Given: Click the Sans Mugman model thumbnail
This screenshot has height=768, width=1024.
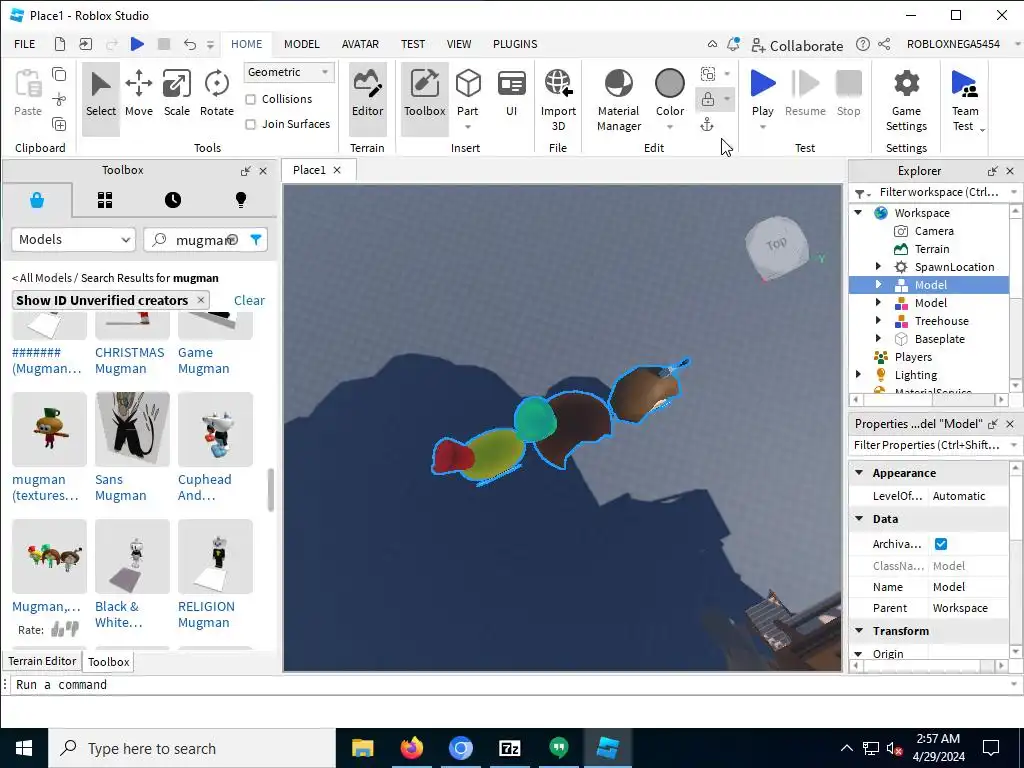Looking at the screenshot, I should pyautogui.click(x=133, y=429).
